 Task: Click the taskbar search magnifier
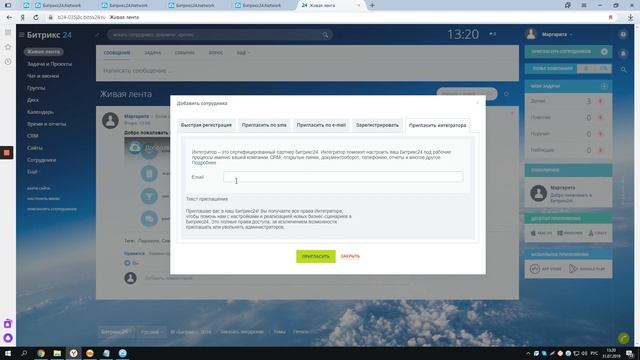click(x=24, y=353)
